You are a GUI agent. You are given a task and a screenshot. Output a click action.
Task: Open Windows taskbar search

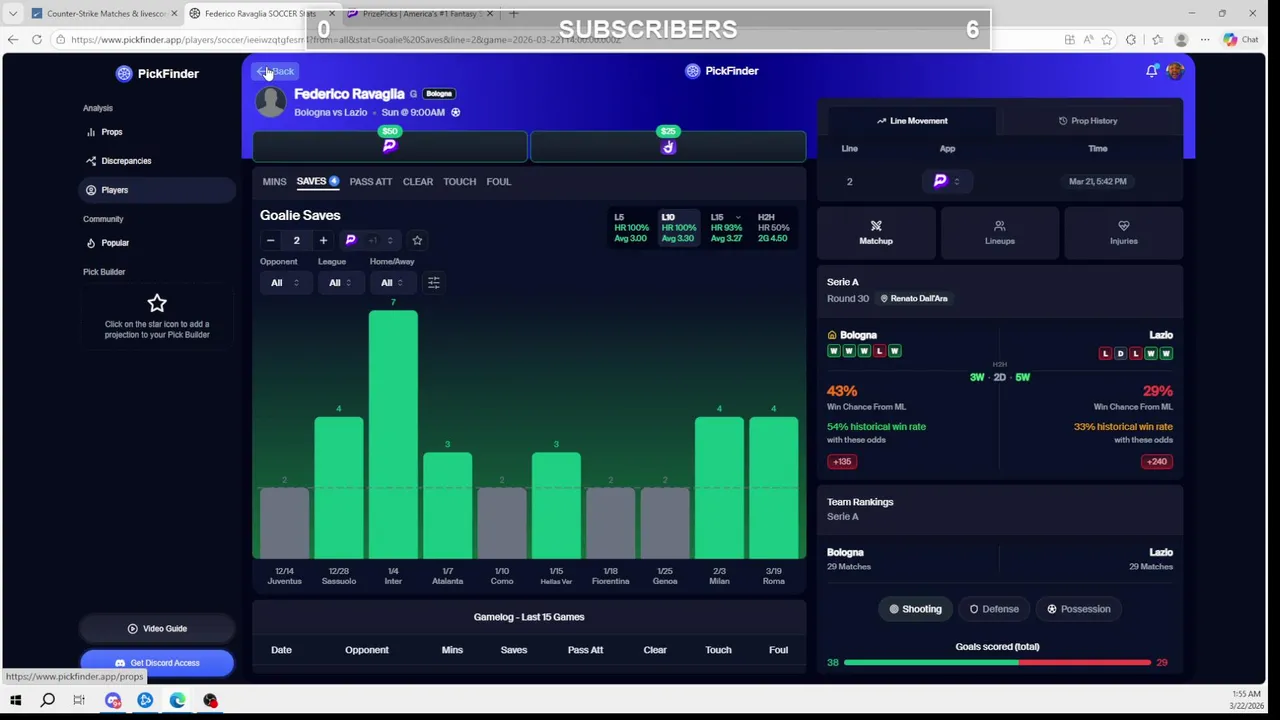click(x=47, y=700)
